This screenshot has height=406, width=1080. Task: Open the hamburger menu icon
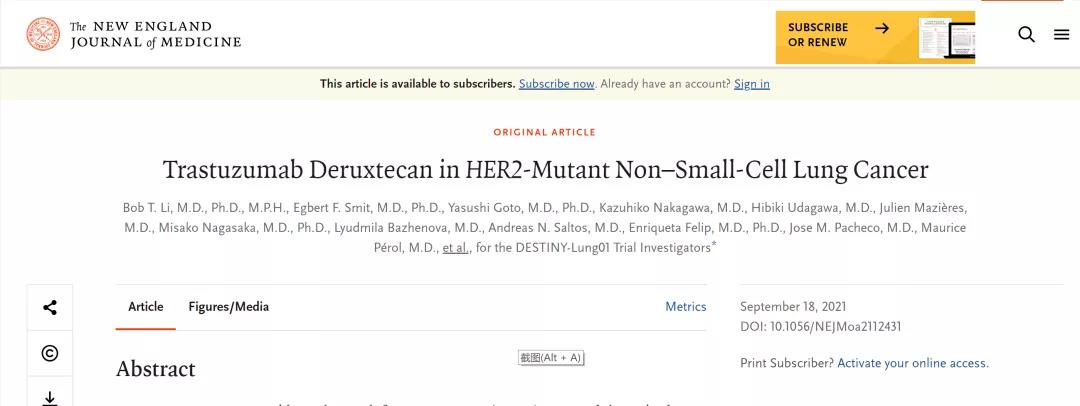tap(1062, 35)
